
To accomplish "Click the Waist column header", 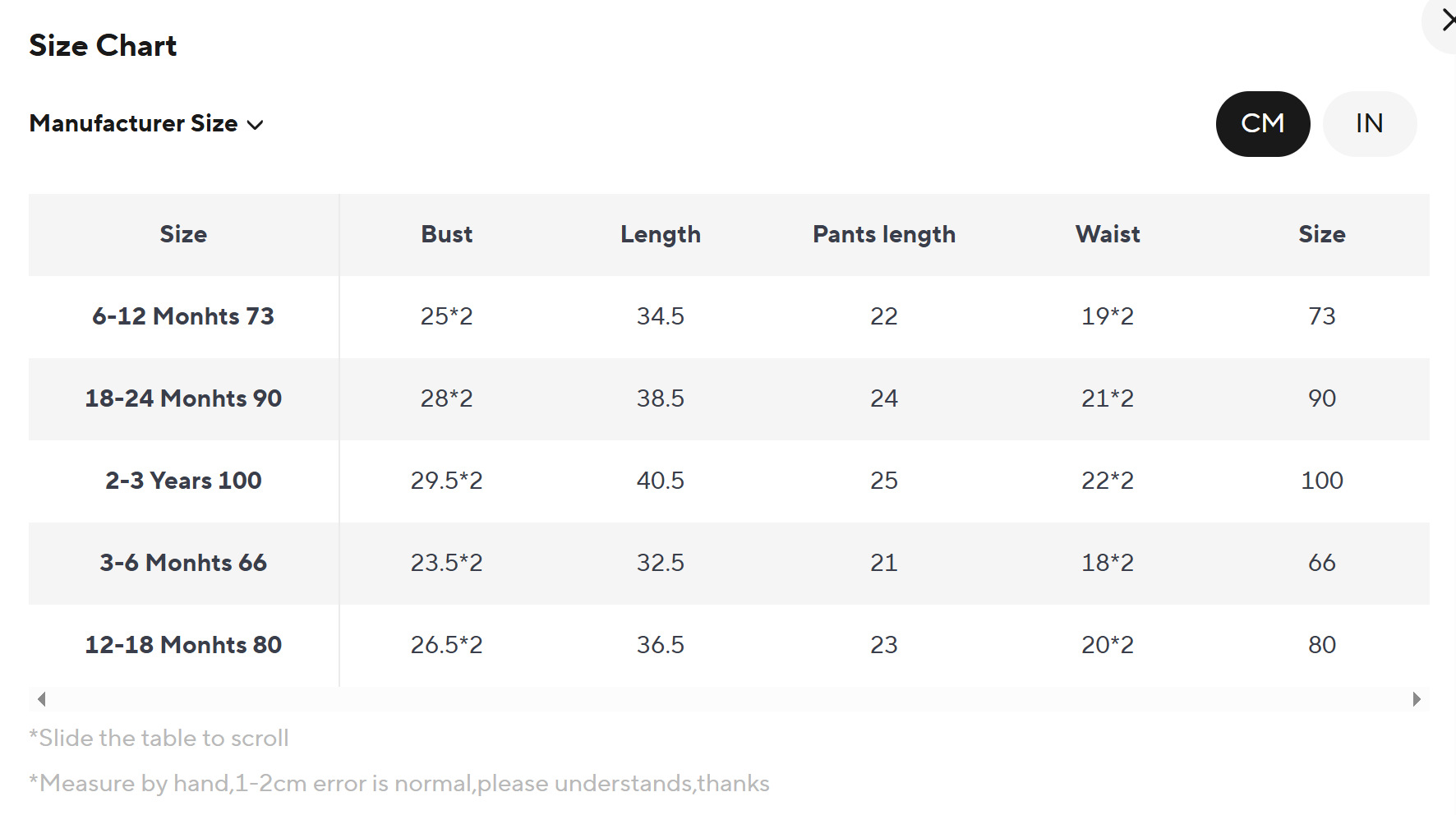I will pos(1108,234).
